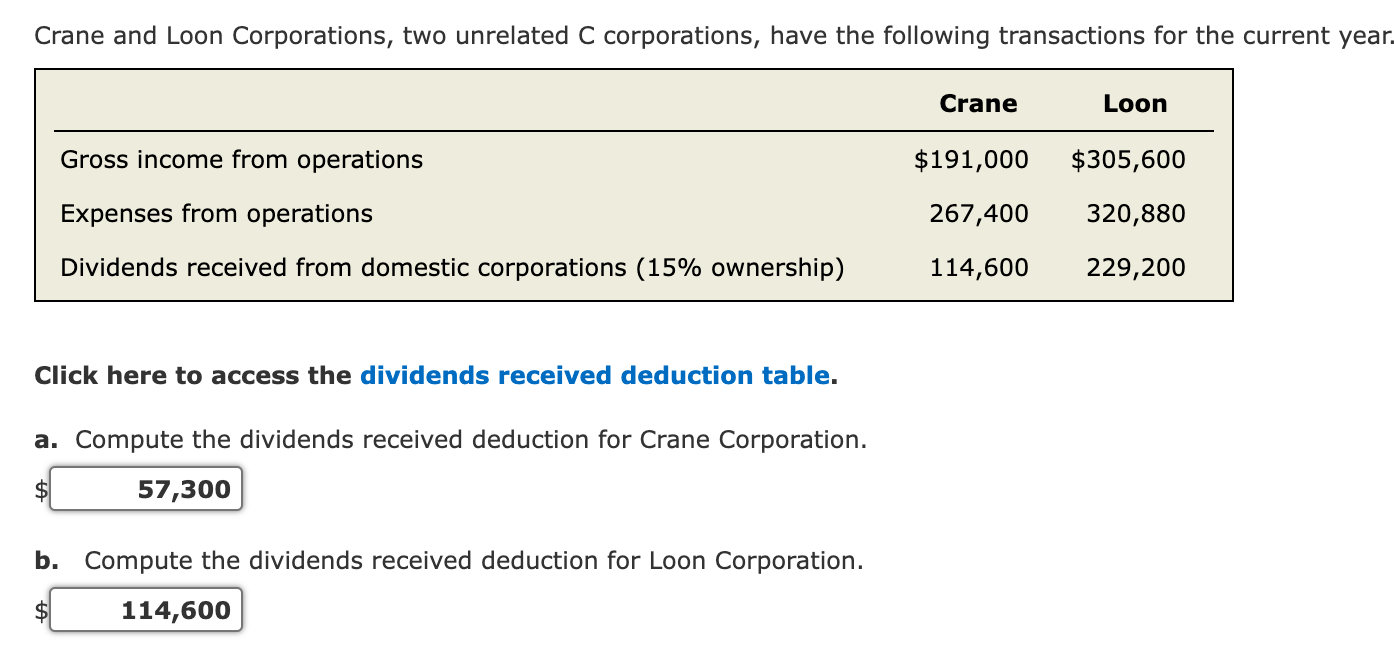Select the $305,600 value for Loon
The image size is (1394, 660).
point(1129,159)
